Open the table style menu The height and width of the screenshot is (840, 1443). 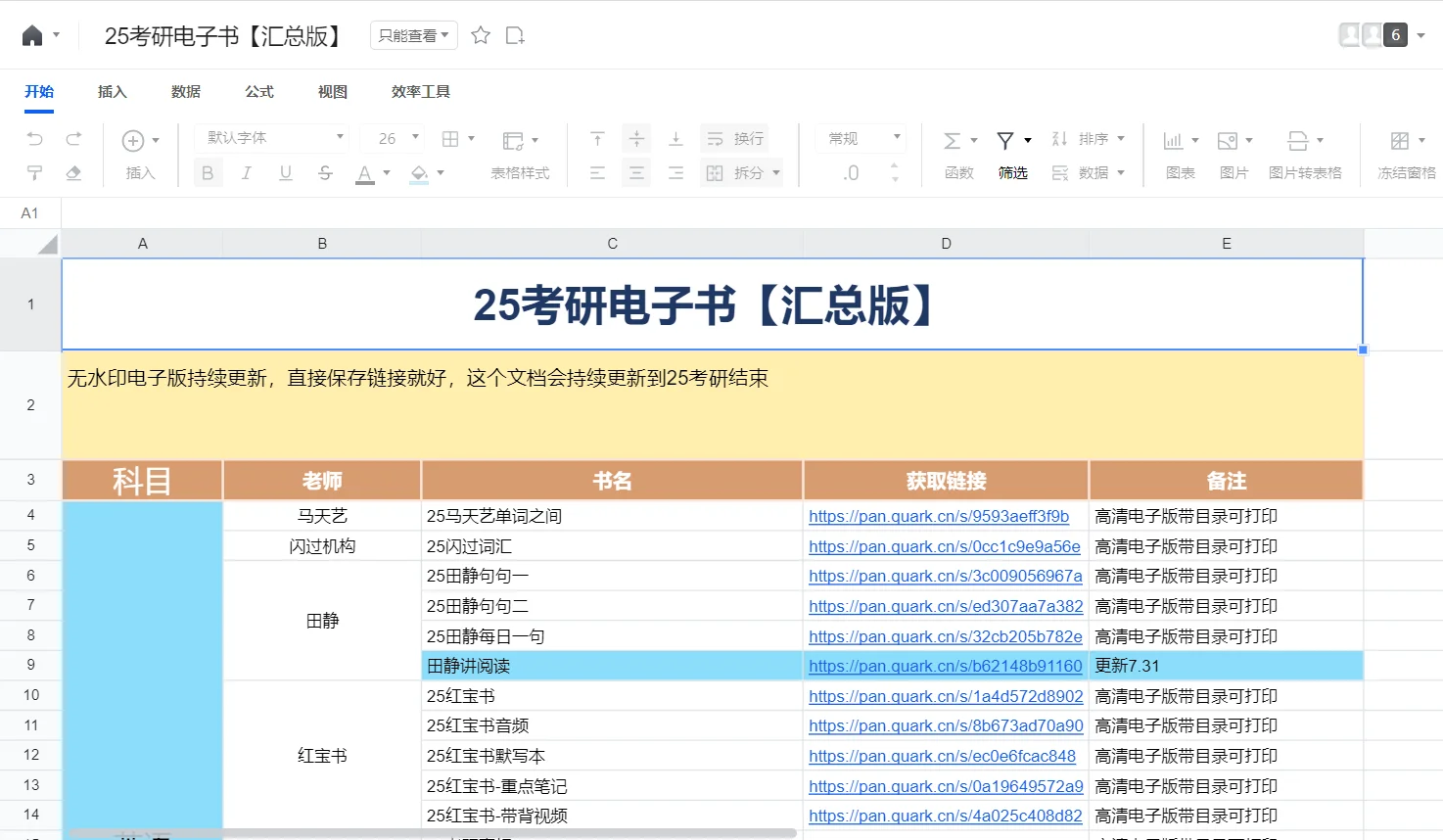[520, 141]
